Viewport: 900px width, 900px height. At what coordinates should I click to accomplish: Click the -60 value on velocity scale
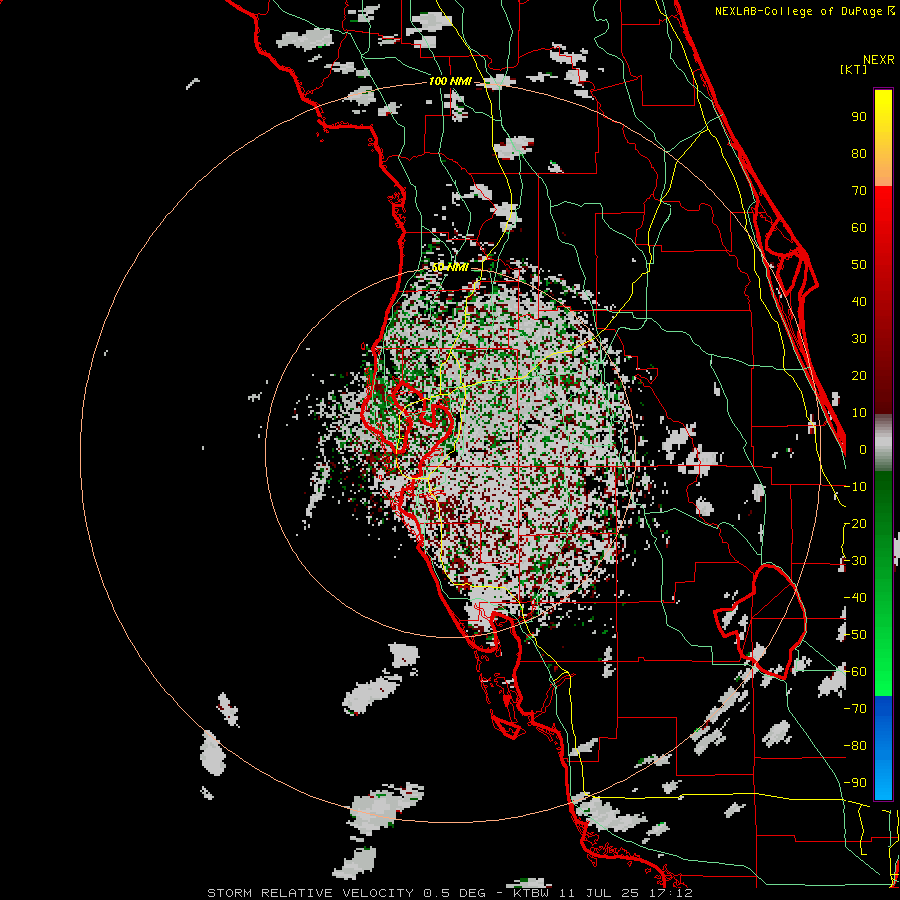(855, 672)
